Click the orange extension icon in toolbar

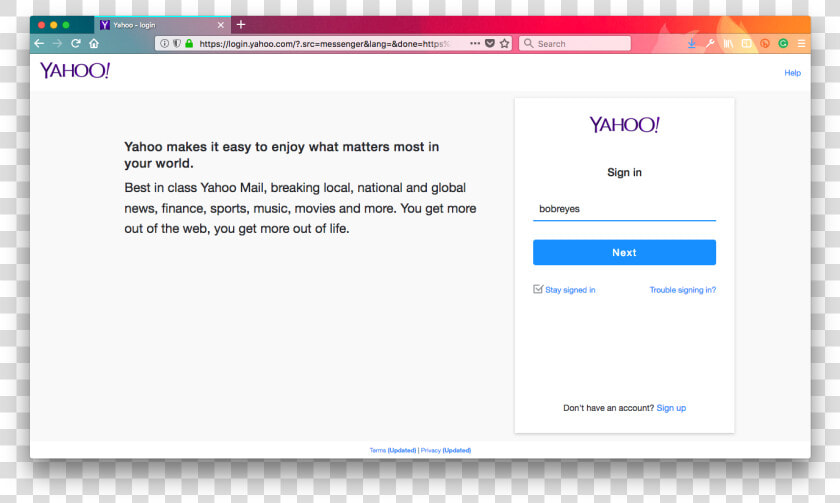click(764, 43)
